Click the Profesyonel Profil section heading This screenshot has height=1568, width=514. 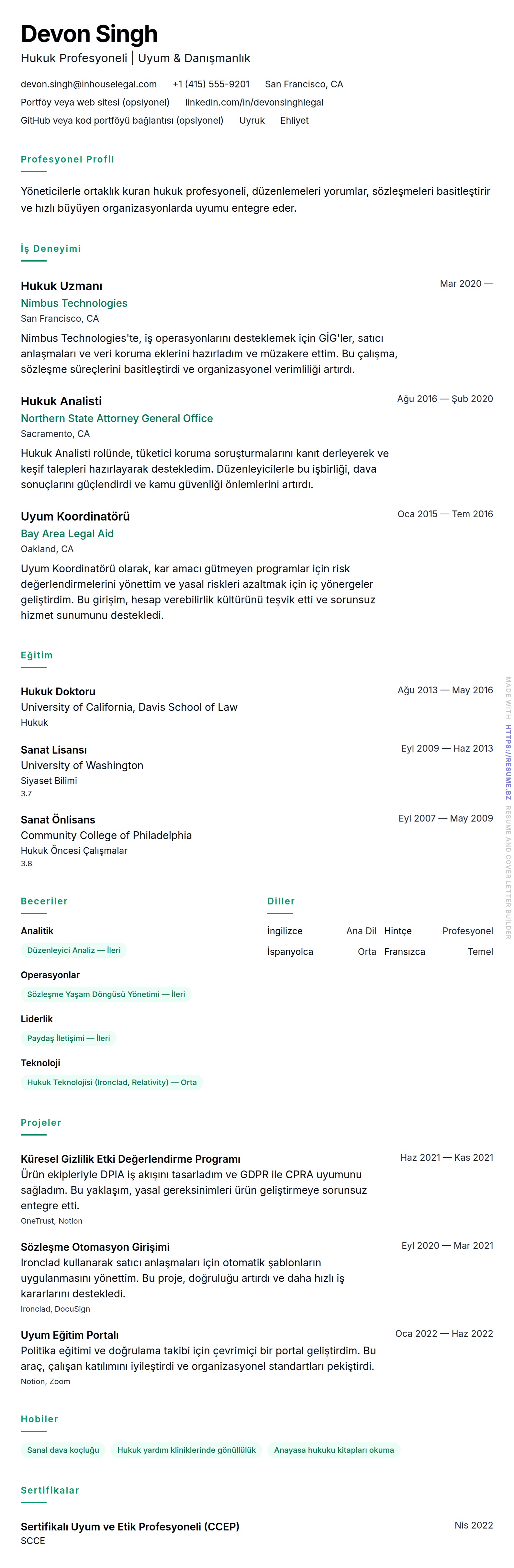tap(67, 160)
